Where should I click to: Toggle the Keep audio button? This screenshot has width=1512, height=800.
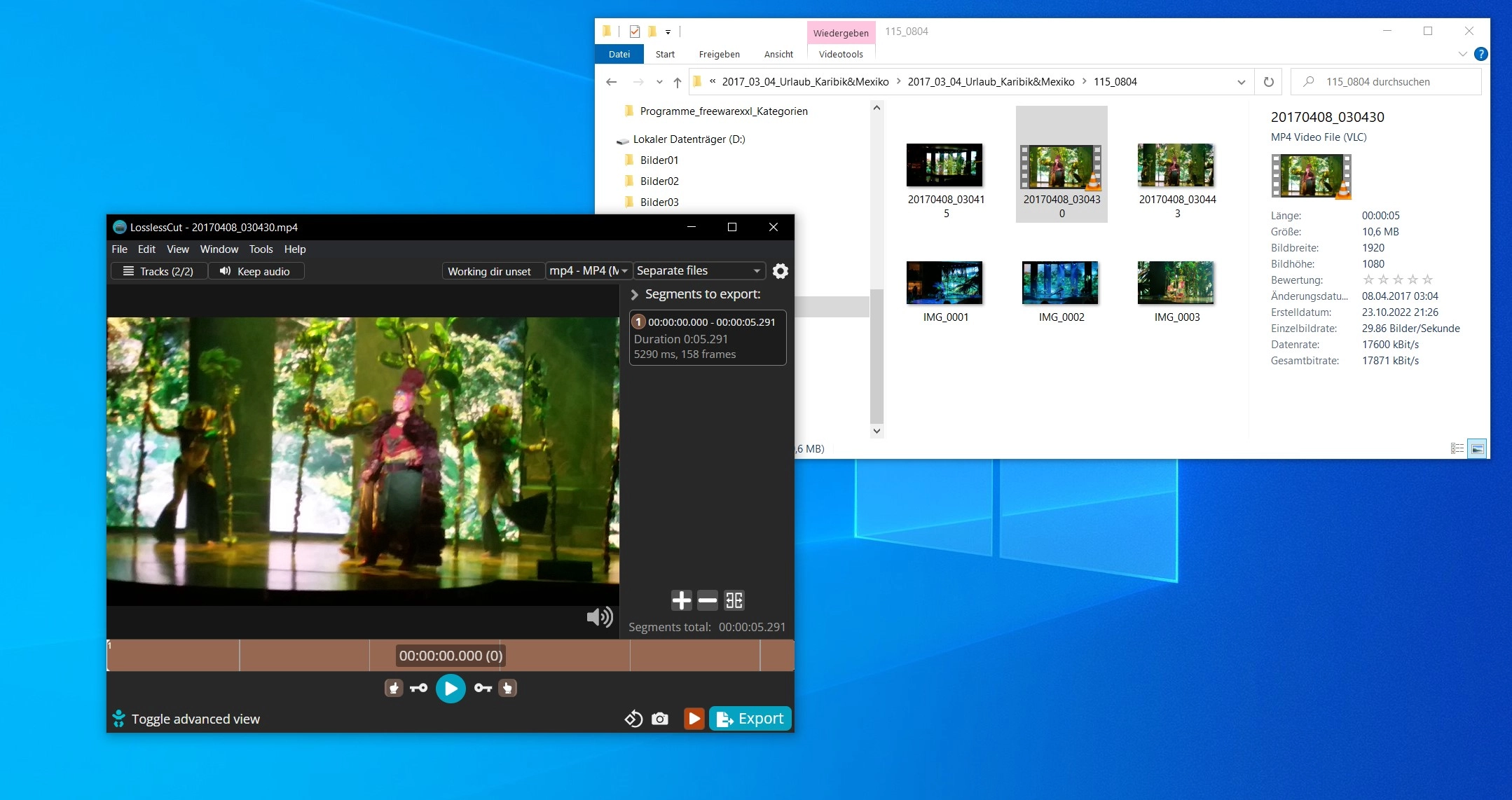point(256,271)
